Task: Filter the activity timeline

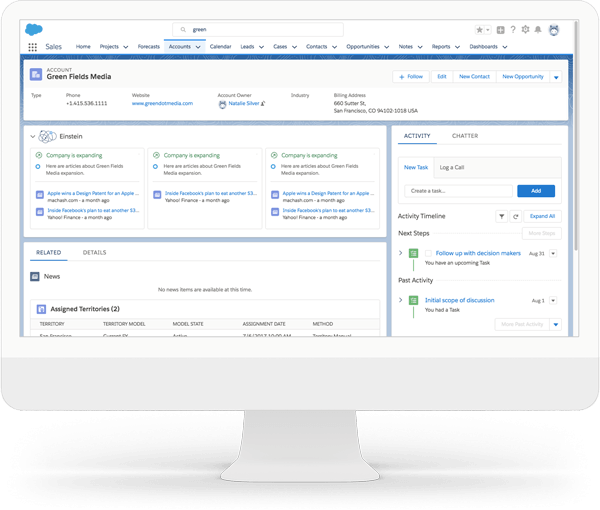Action: [x=501, y=217]
